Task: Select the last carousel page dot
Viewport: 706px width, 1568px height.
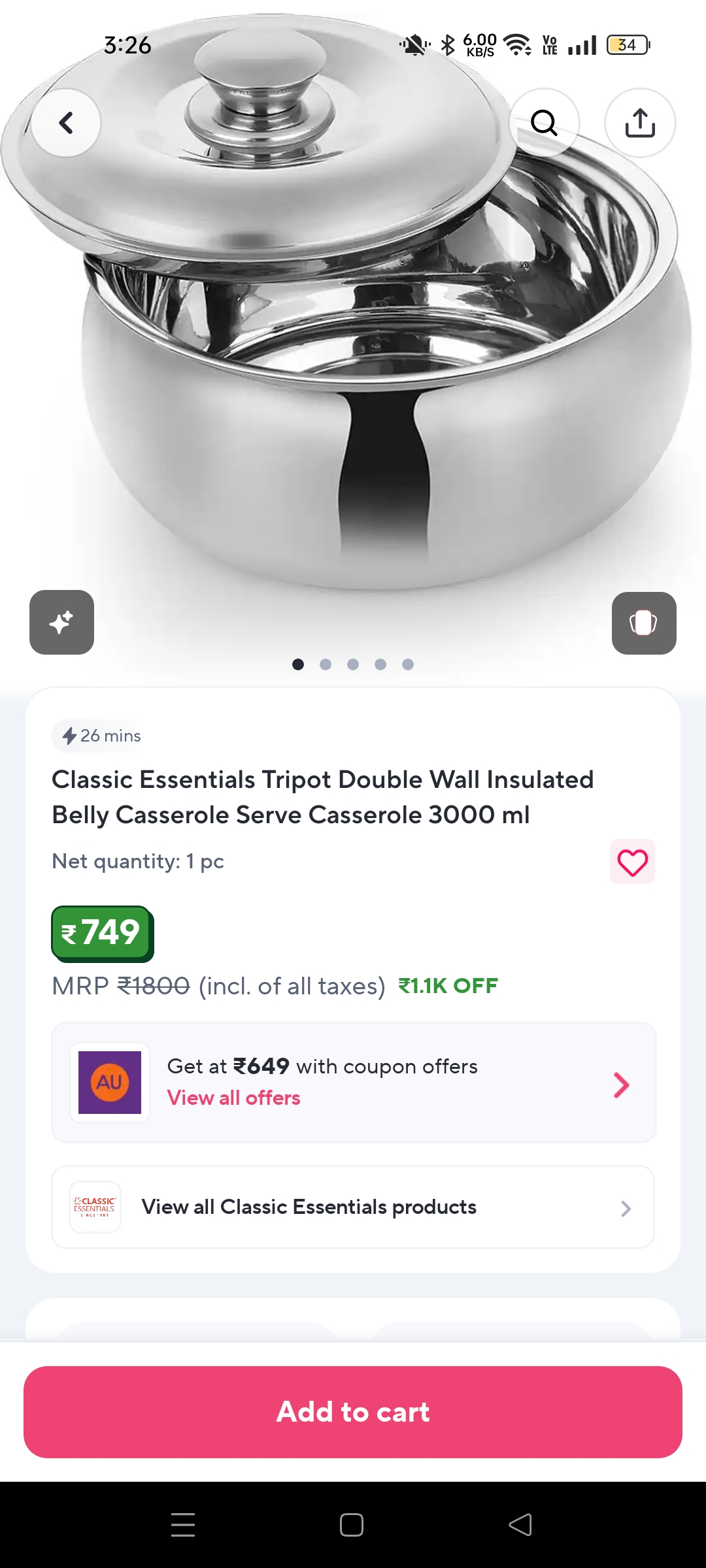Action: [407, 664]
